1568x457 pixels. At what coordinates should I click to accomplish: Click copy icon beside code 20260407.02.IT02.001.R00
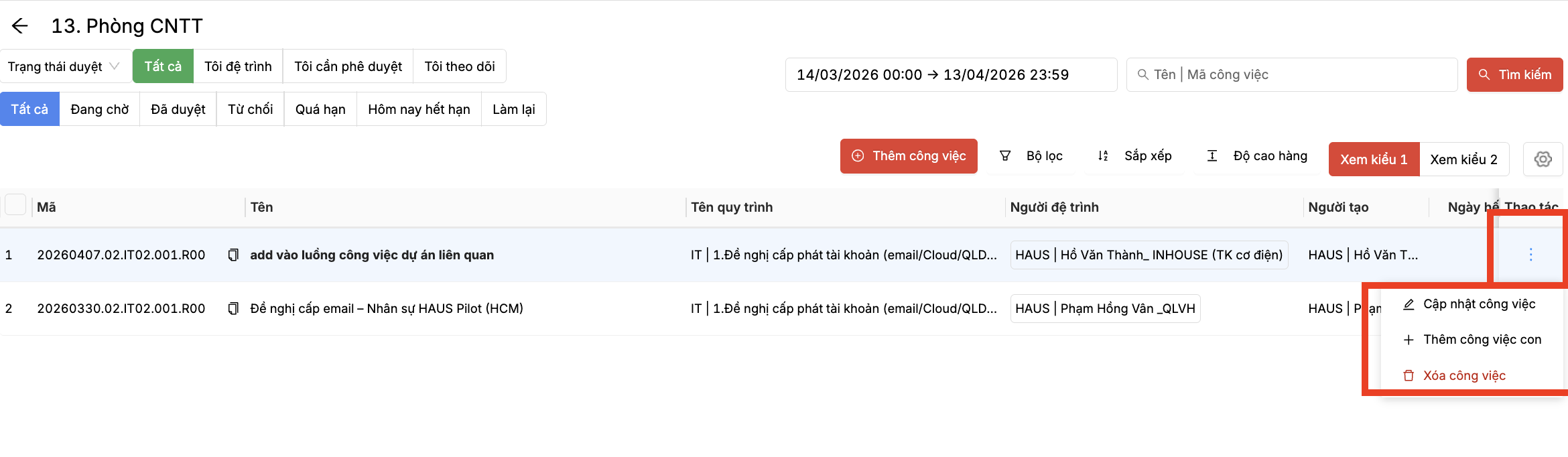tap(233, 255)
